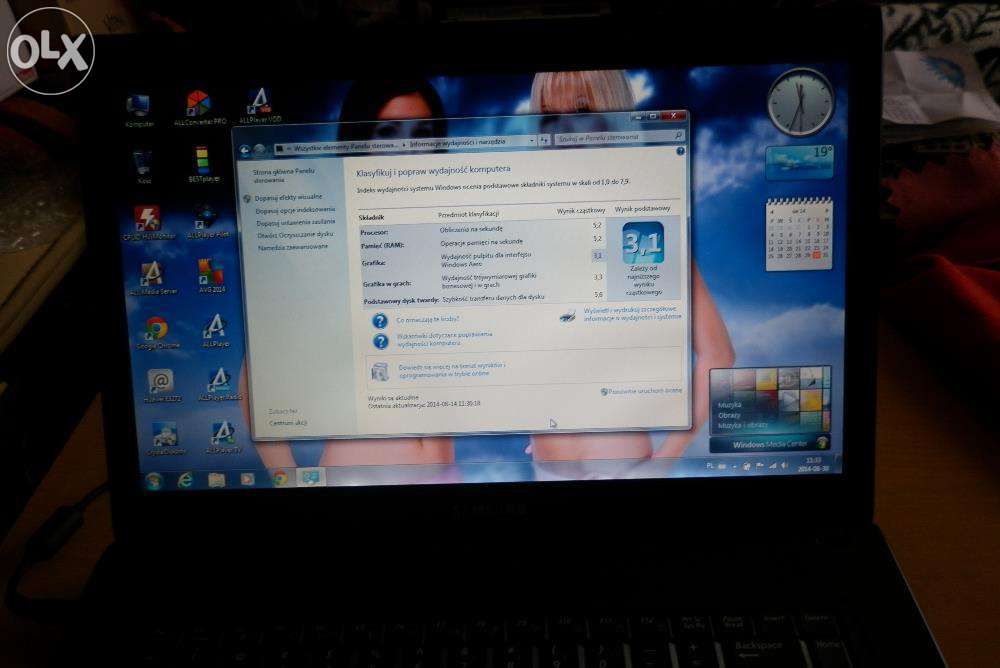Open Windows Media Player on taskbar
The height and width of the screenshot is (668, 1000).
pos(247,479)
